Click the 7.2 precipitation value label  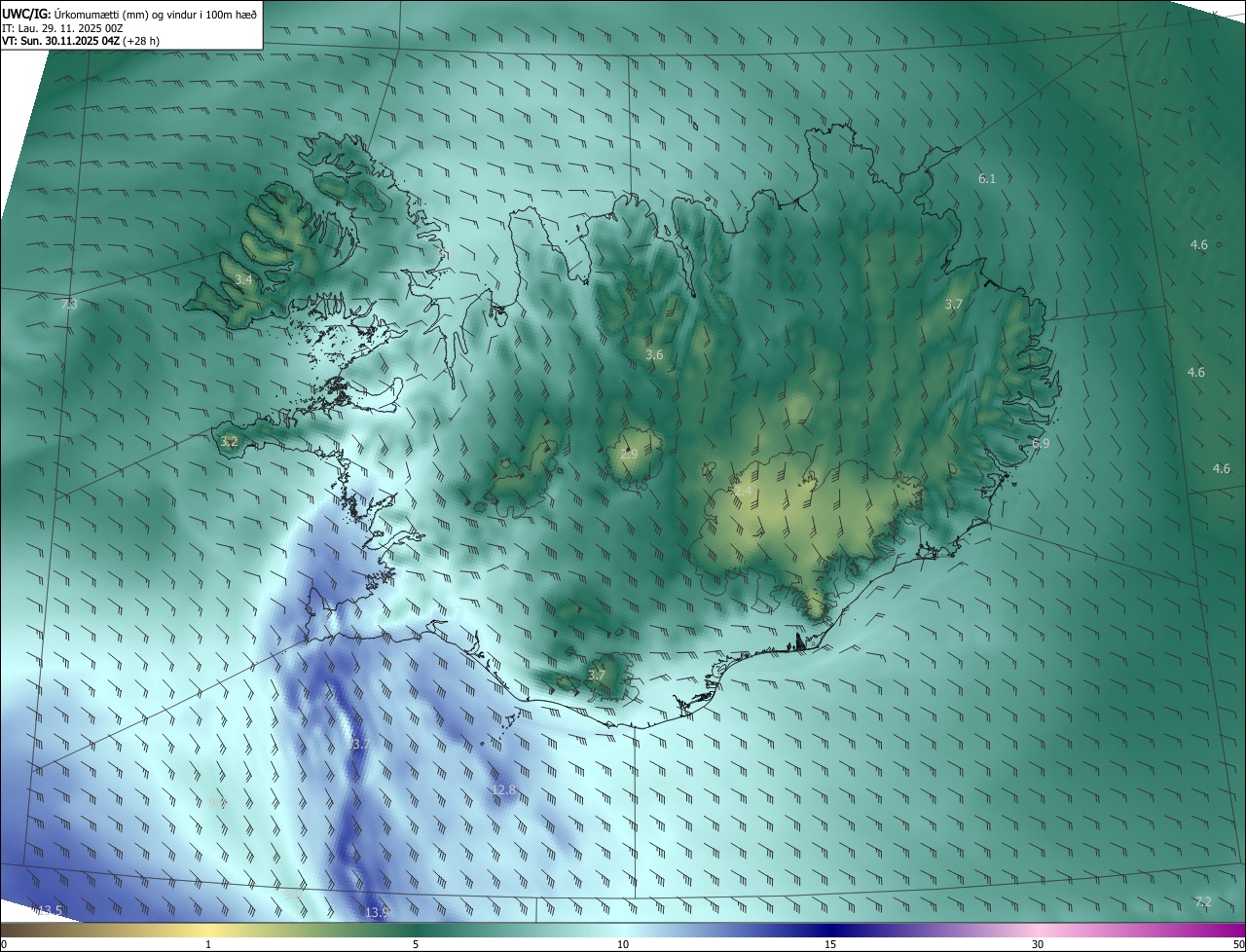[1203, 902]
